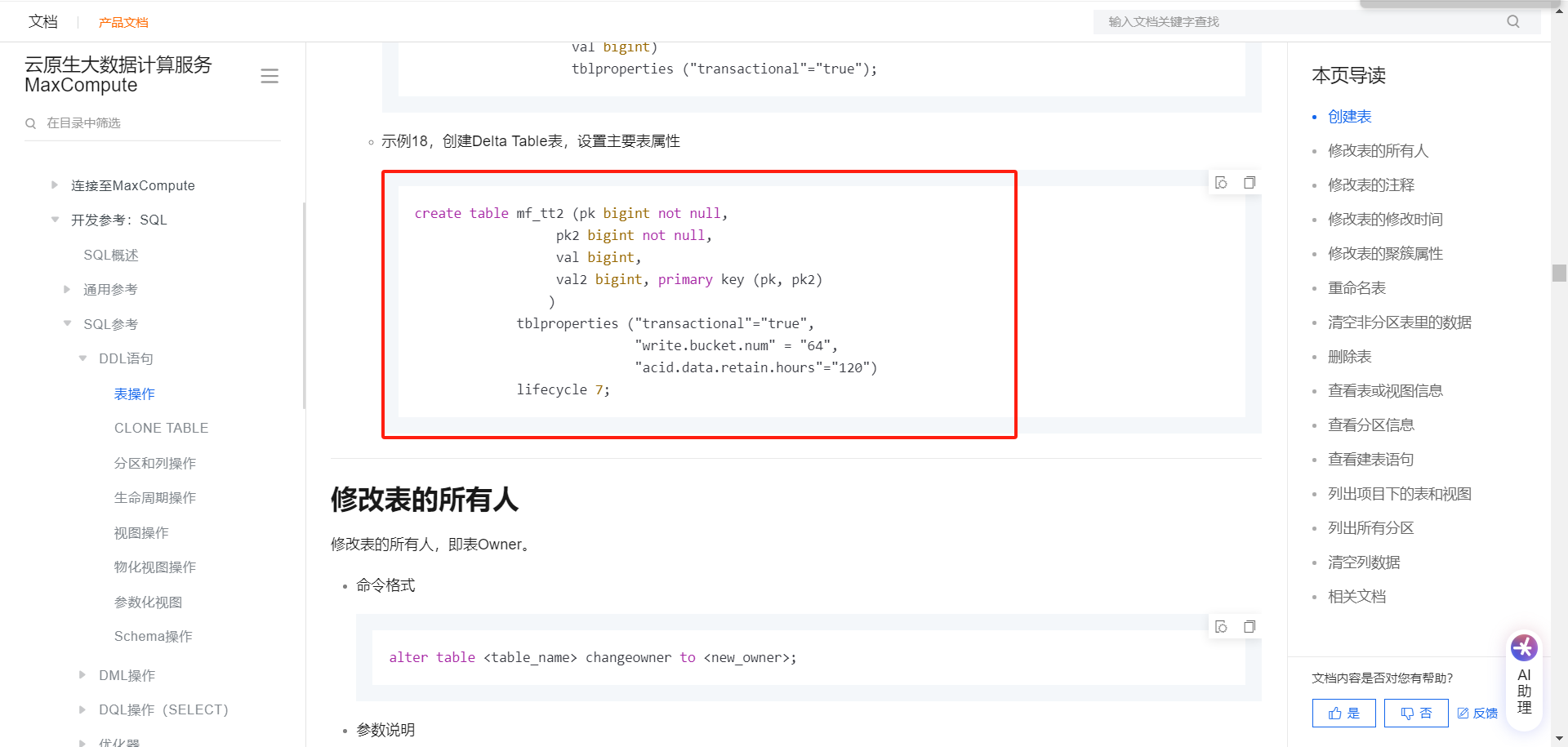This screenshot has height=747, width=1568.
Task: Open the 文档 home link
Action: (43, 22)
